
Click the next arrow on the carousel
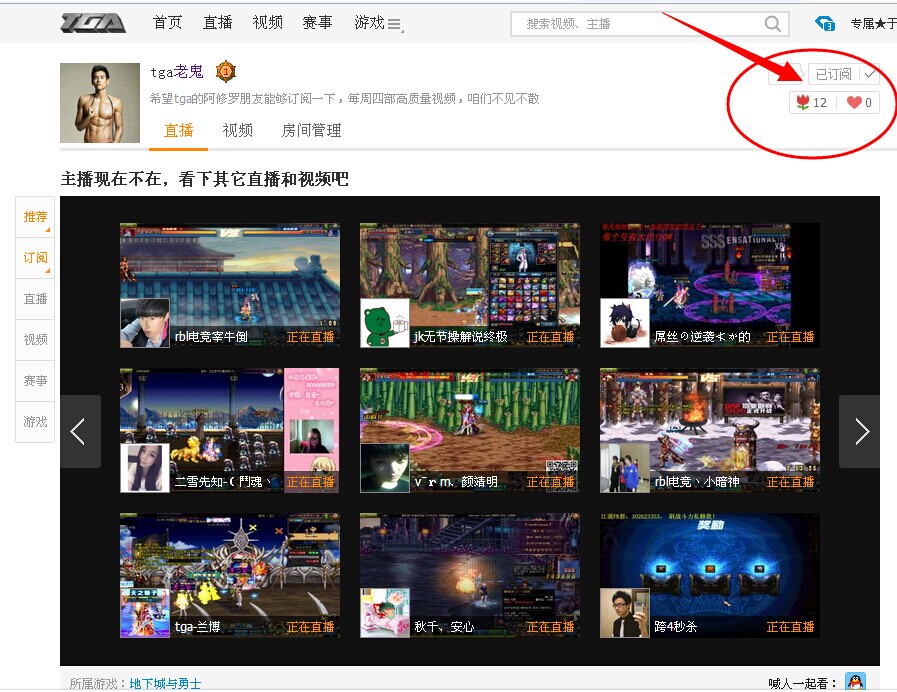pos(859,431)
